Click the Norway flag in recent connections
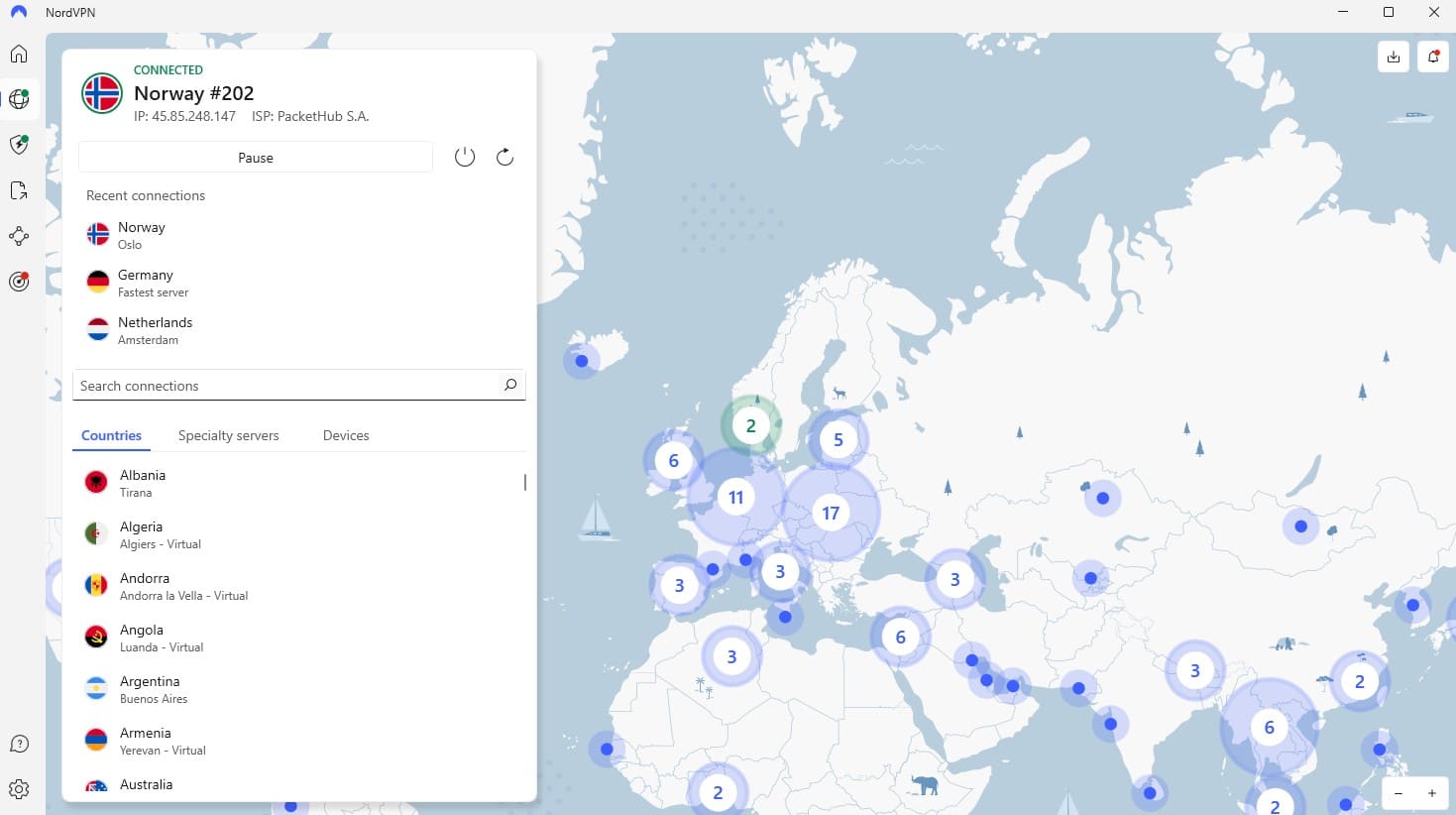 [98, 234]
